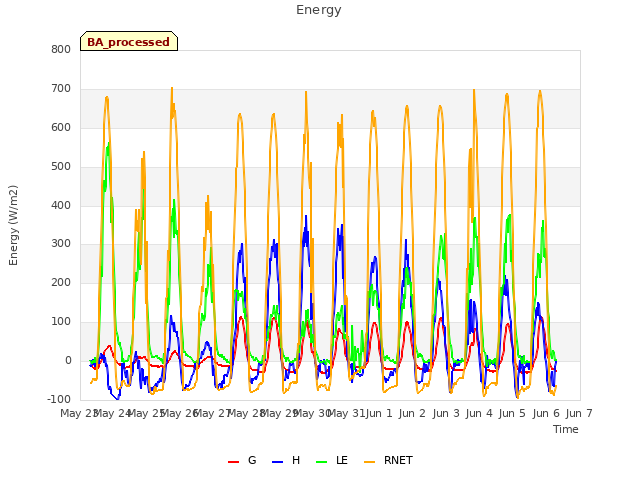
Task: Click the 0 y-axis tick label
Action: point(68,360)
